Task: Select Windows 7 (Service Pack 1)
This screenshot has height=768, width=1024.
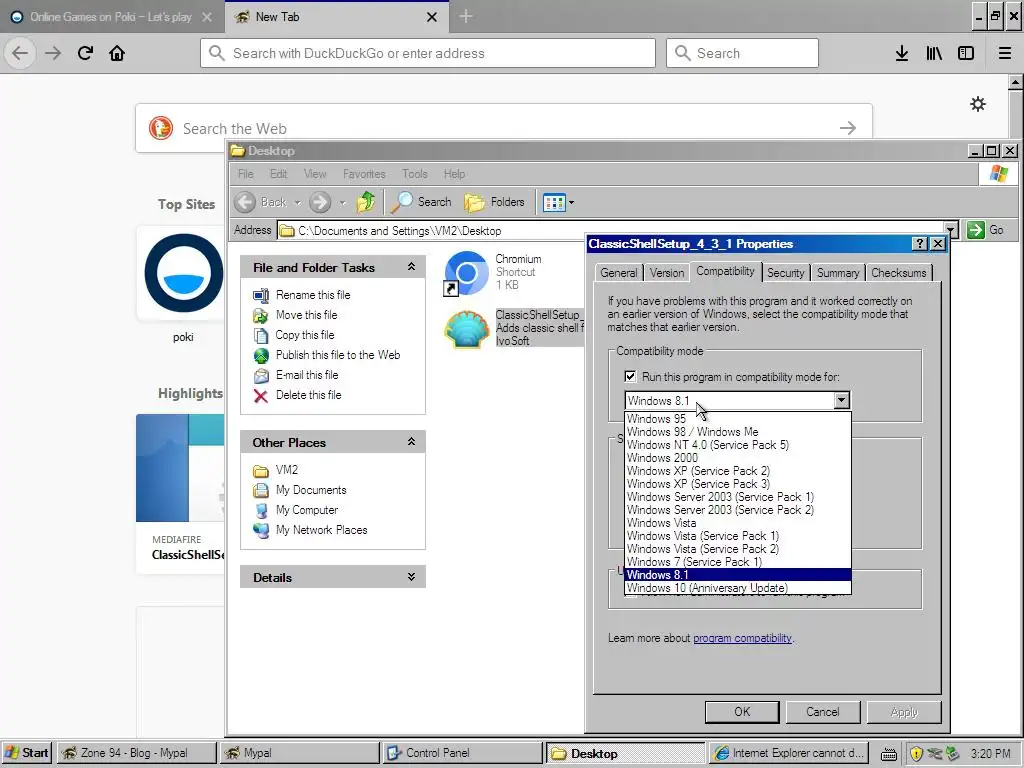Action: 738,562
